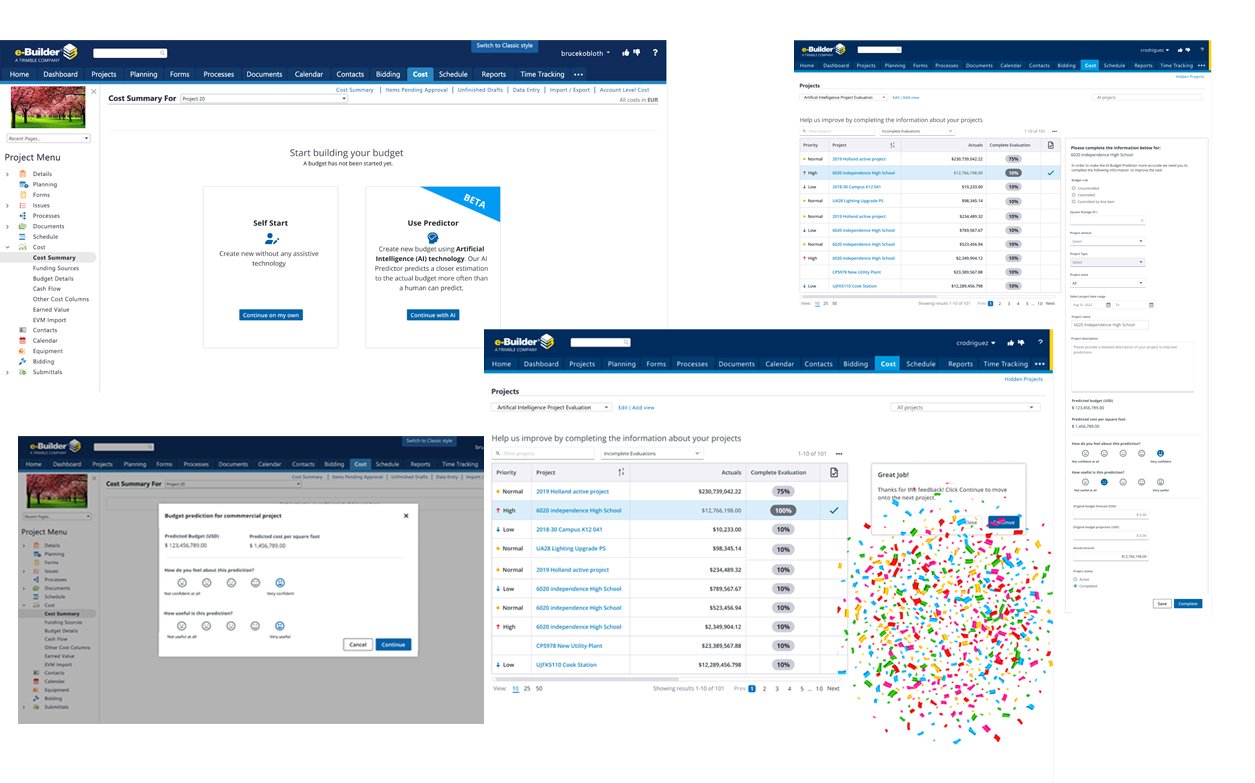Open Time Tracking tab in Great Job window
The width and height of the screenshot is (1255, 783).
pos(1006,364)
